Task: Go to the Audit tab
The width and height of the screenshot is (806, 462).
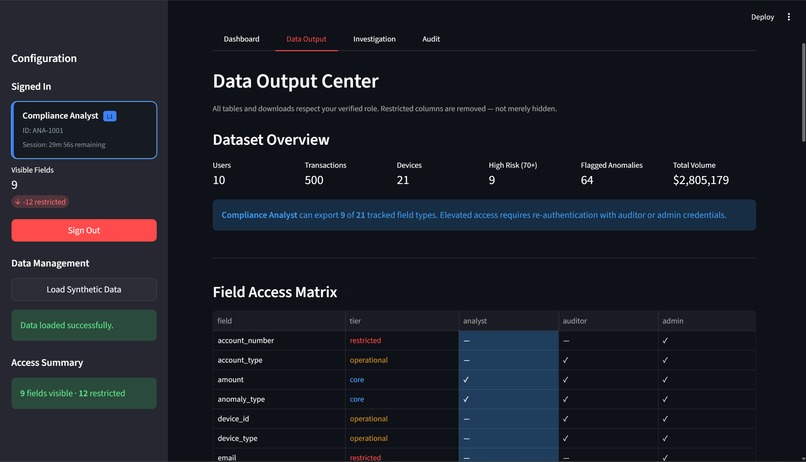Action: point(431,39)
